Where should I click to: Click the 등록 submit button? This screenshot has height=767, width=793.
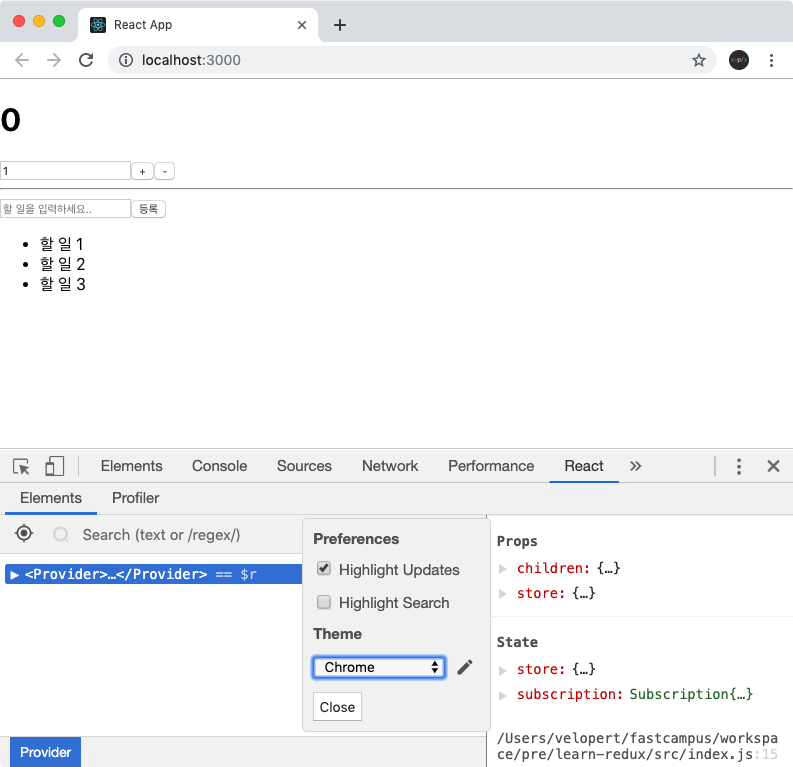pos(149,209)
